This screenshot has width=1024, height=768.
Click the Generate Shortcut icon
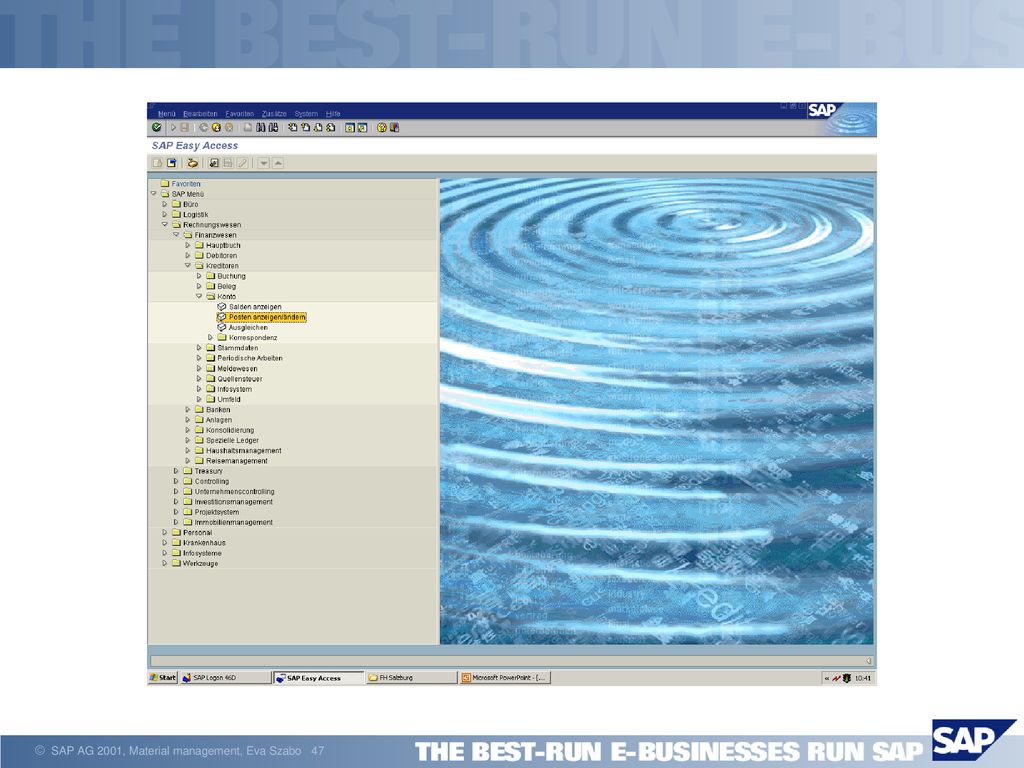362,127
